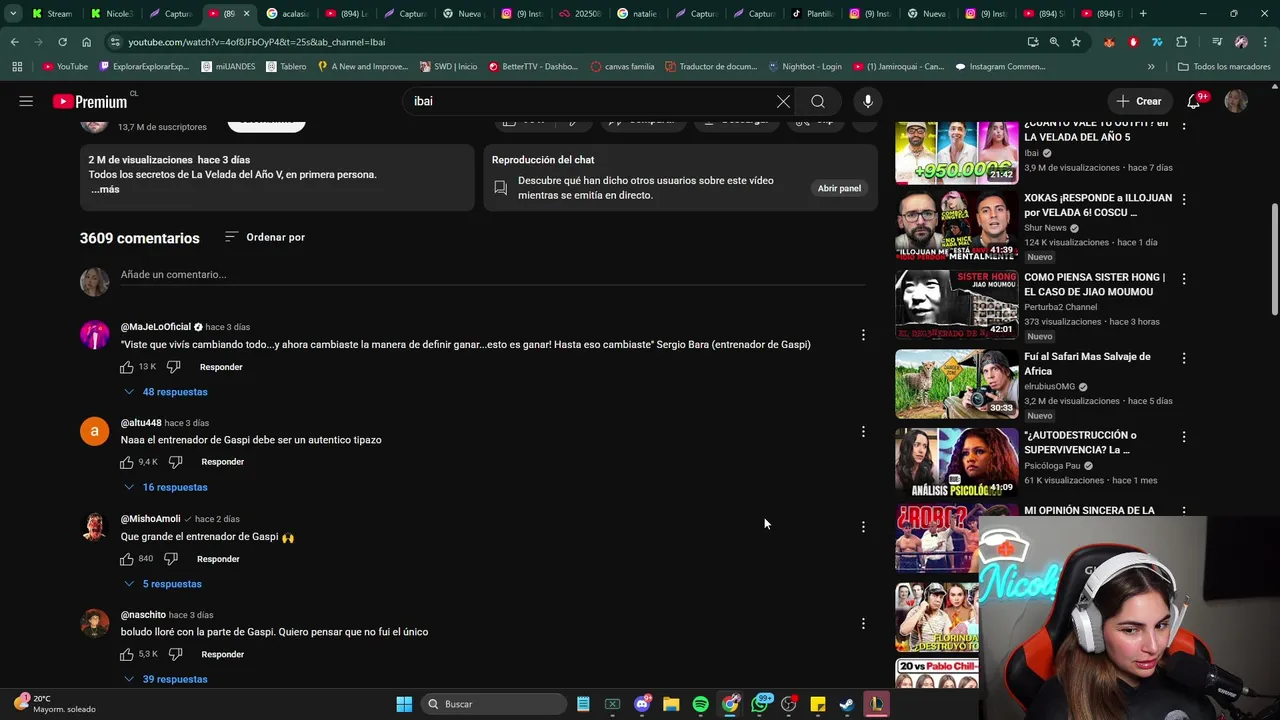Open the account avatar menu
Image resolution: width=1280 pixels, height=720 pixels.
pyautogui.click(x=1236, y=101)
